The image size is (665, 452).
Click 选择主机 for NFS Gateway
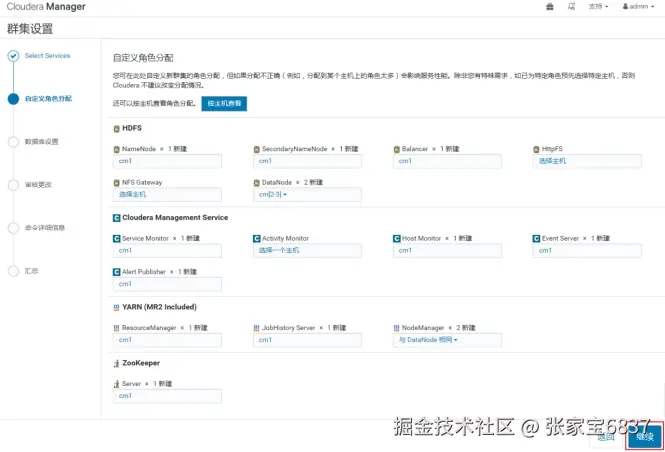pyautogui.click(x=167, y=195)
